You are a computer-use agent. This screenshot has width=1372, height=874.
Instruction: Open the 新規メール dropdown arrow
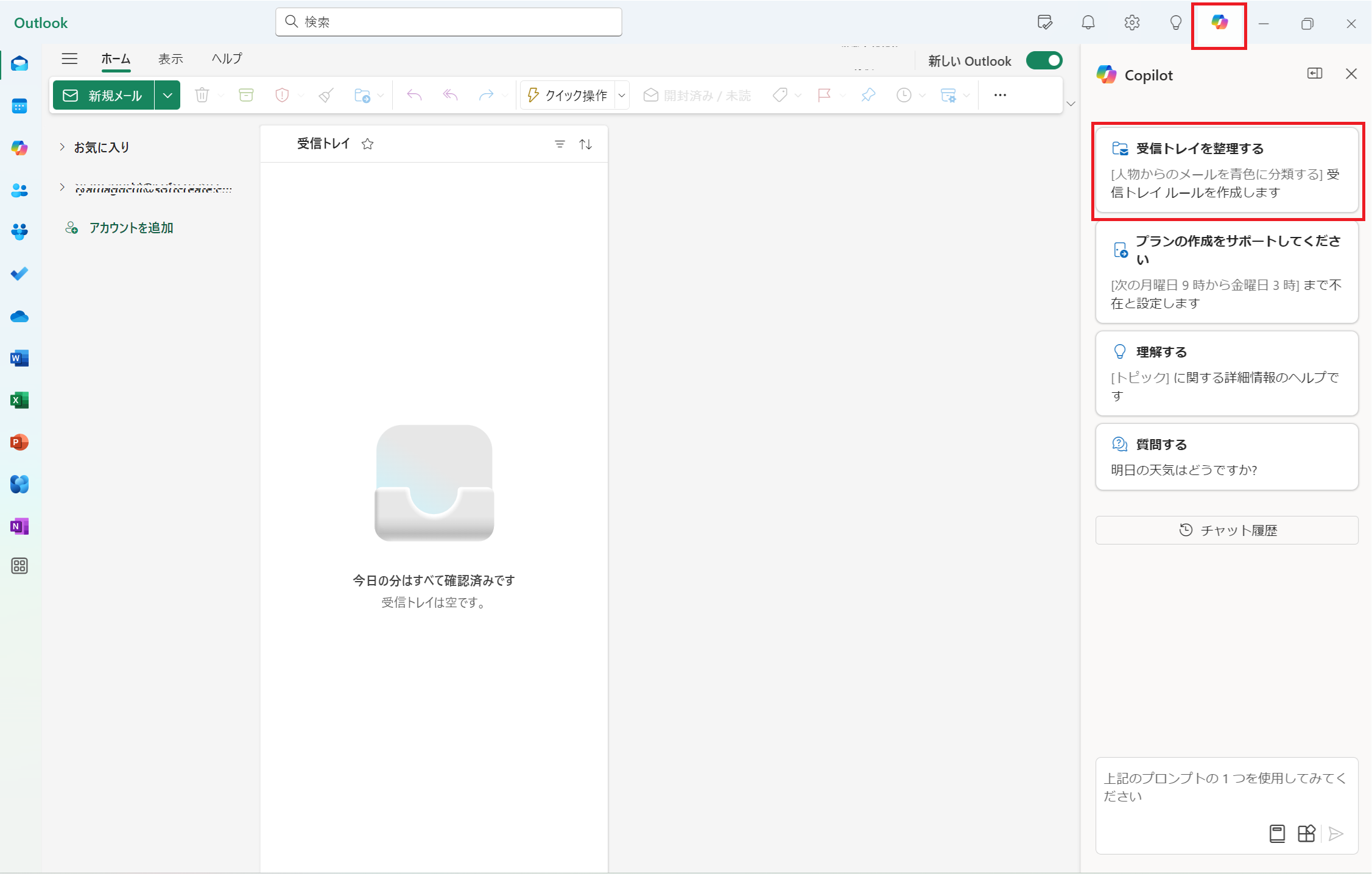tap(167, 95)
